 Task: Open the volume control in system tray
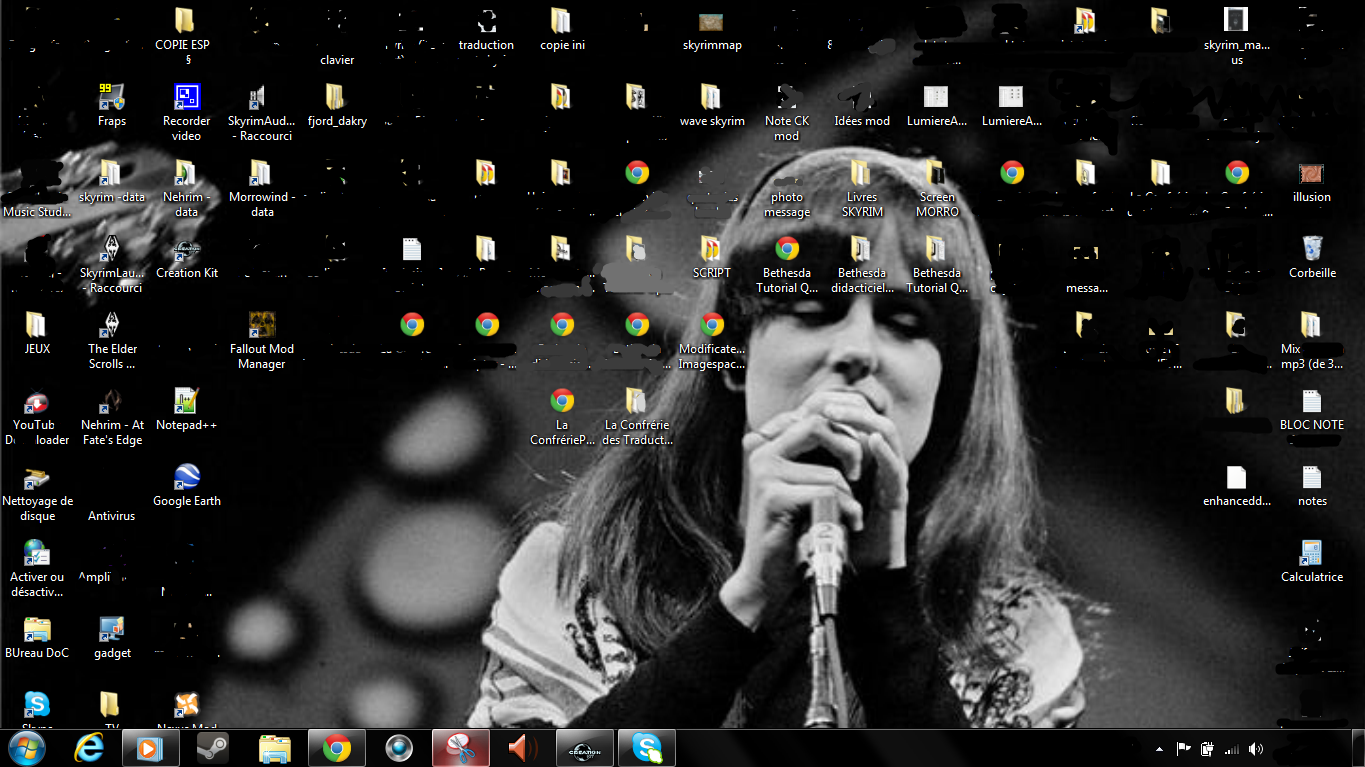tap(1255, 749)
